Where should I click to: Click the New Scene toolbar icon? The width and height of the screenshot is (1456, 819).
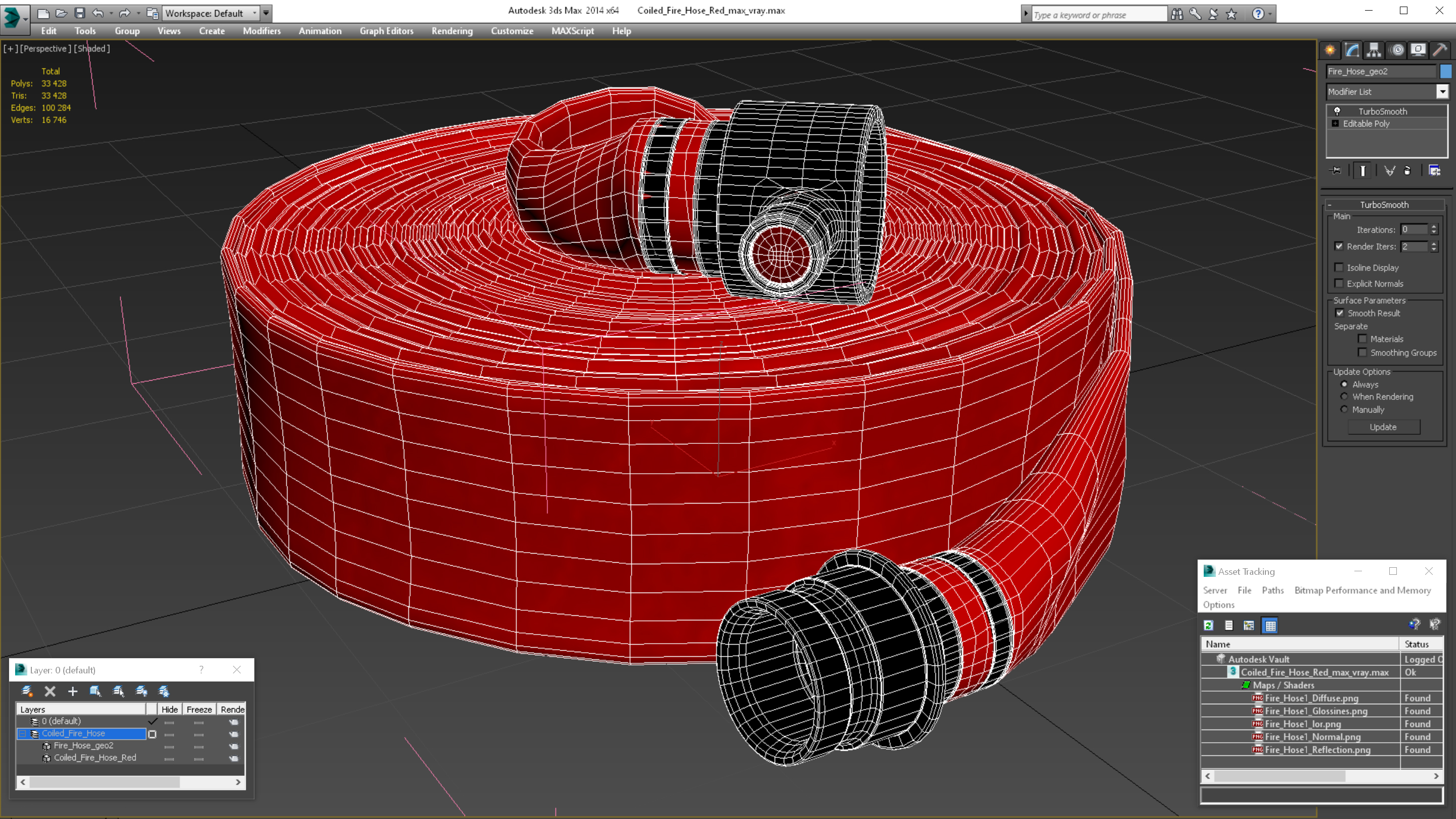click(x=43, y=13)
